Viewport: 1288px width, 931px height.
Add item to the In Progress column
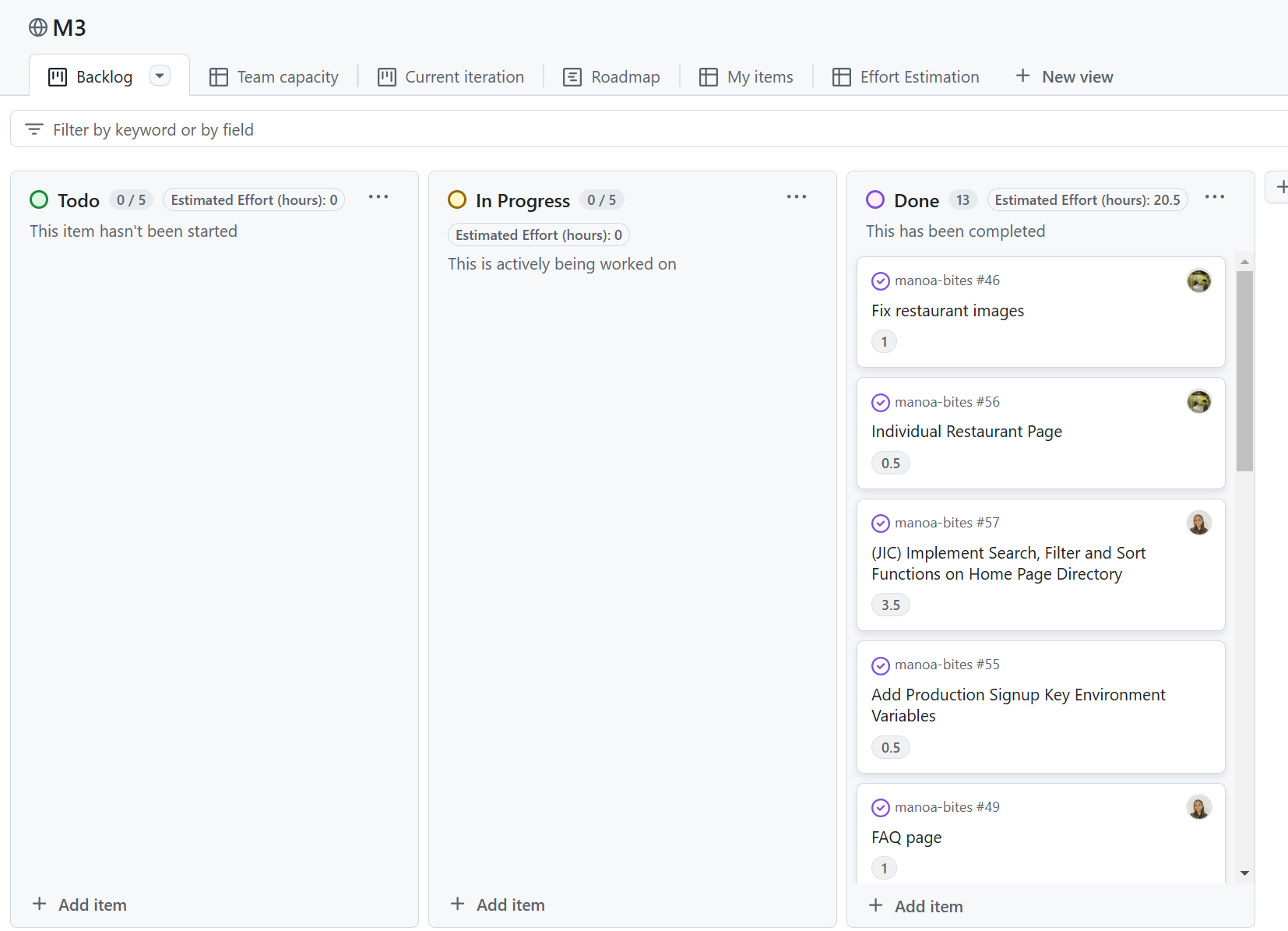498,905
